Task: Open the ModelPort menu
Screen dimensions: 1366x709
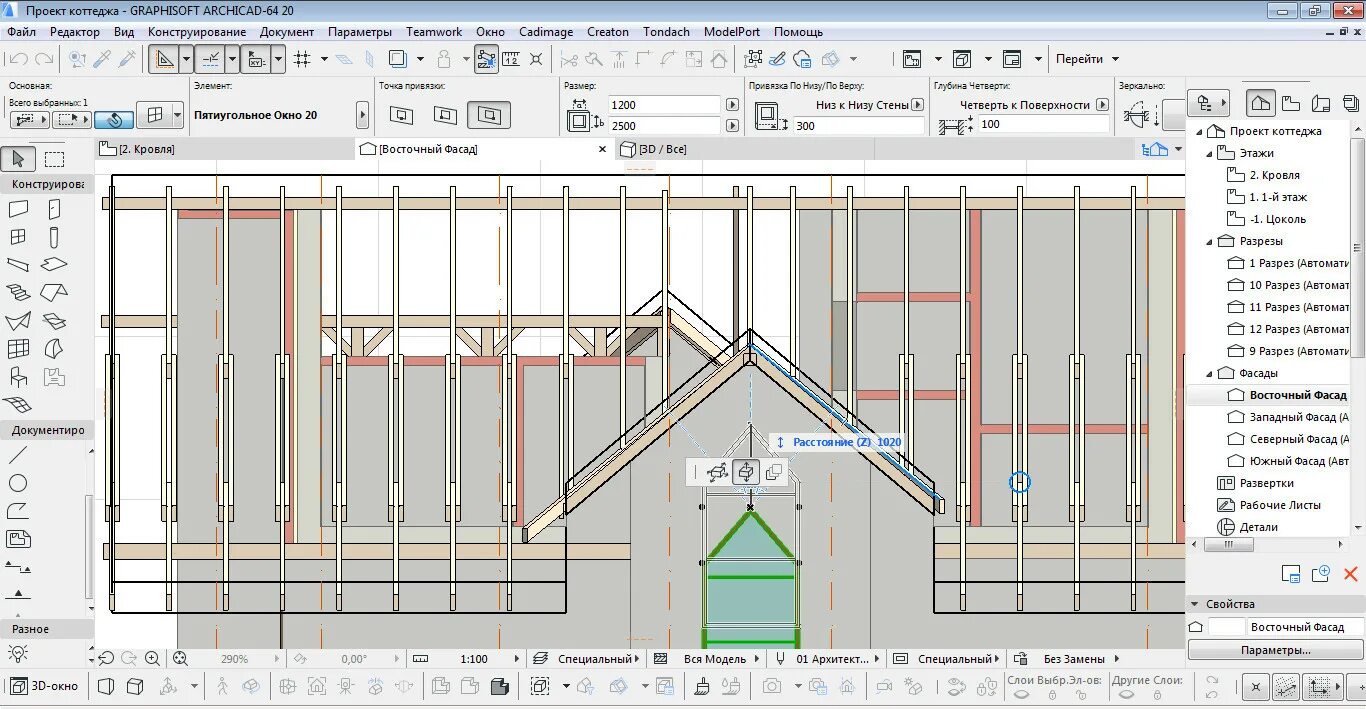Action: tap(732, 32)
